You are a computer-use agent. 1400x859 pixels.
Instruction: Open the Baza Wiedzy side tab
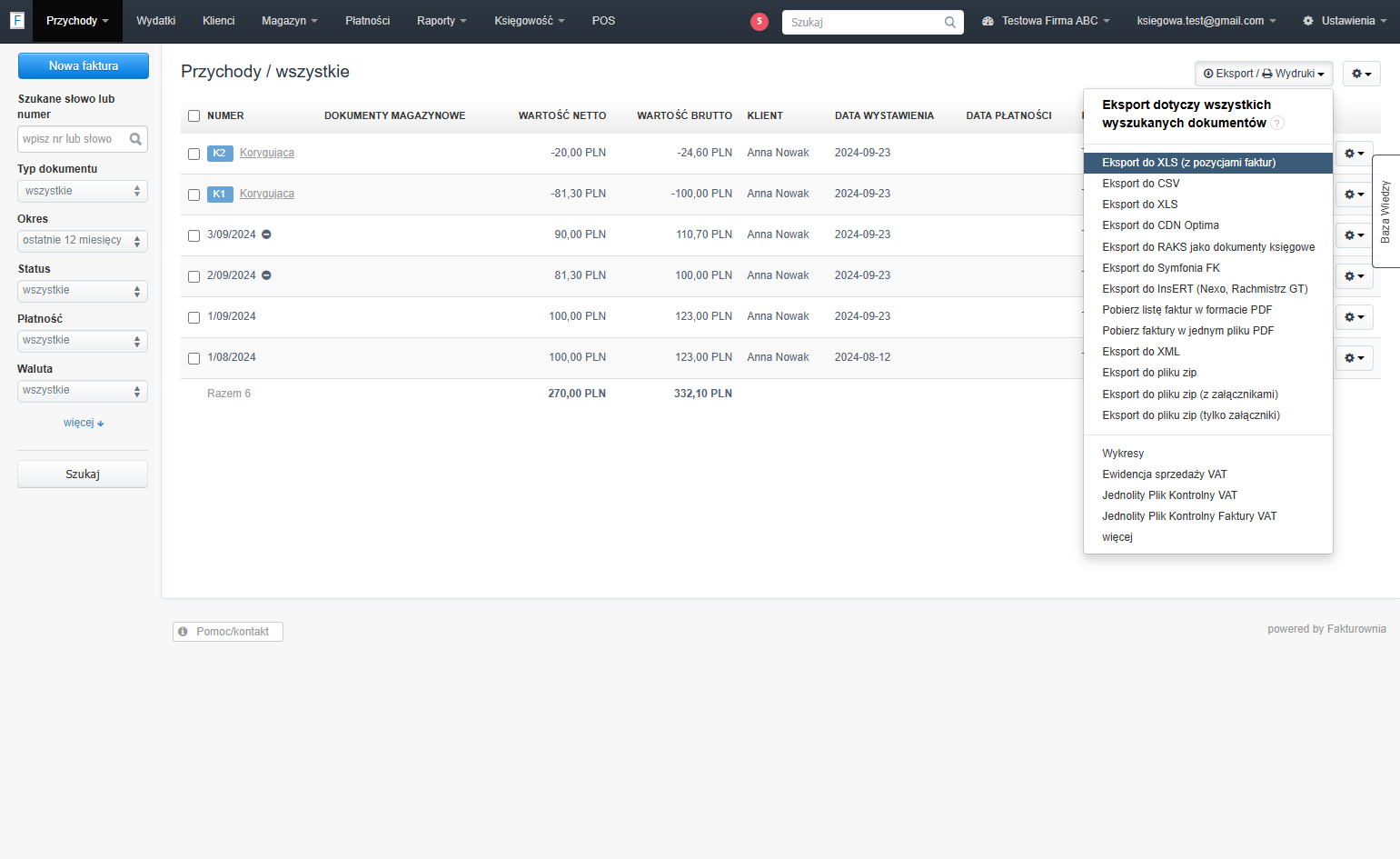(1385, 212)
